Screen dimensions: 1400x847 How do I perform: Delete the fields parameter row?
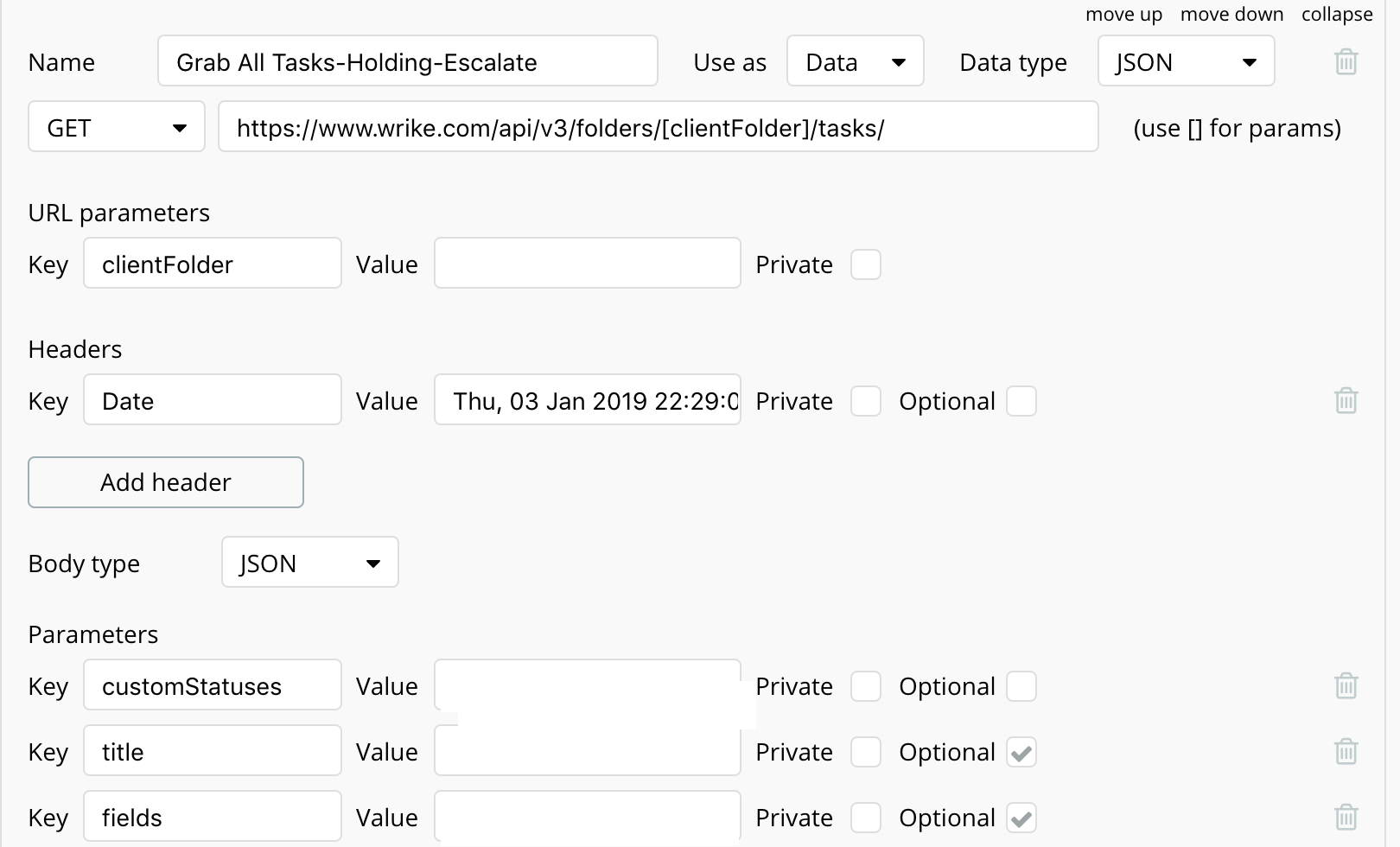click(1346, 818)
